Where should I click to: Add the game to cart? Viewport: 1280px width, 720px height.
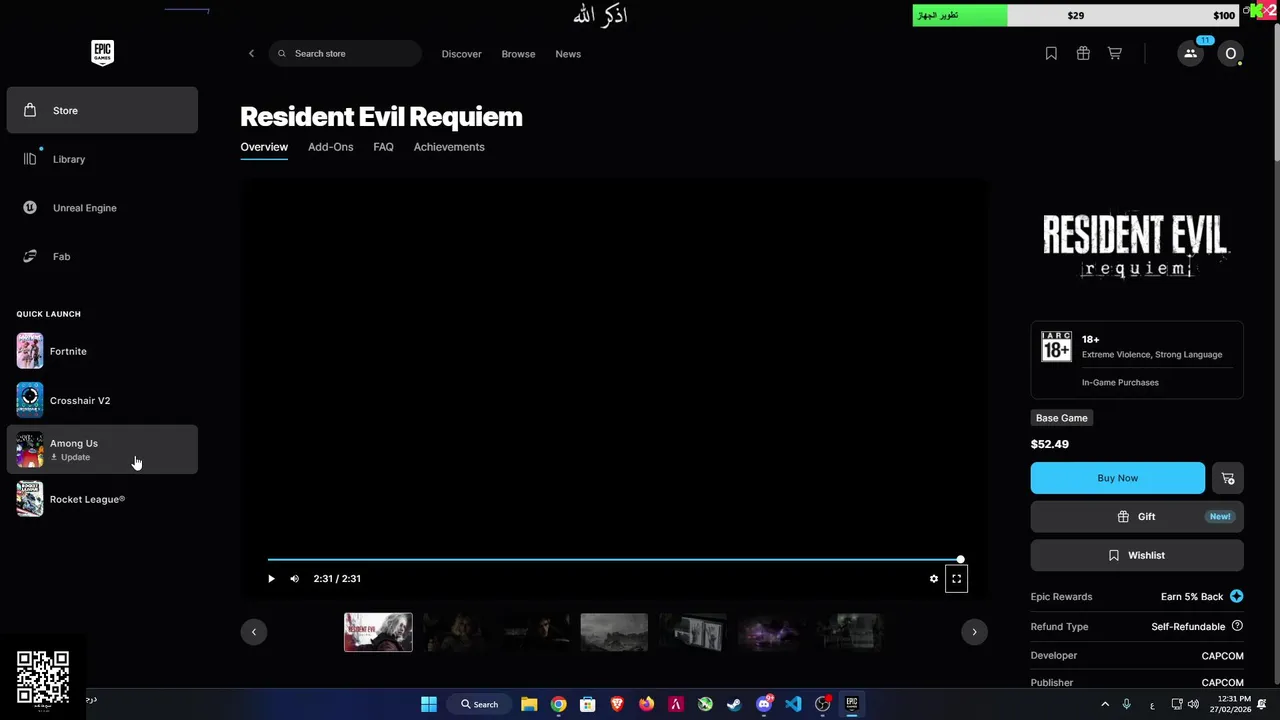point(1228,478)
